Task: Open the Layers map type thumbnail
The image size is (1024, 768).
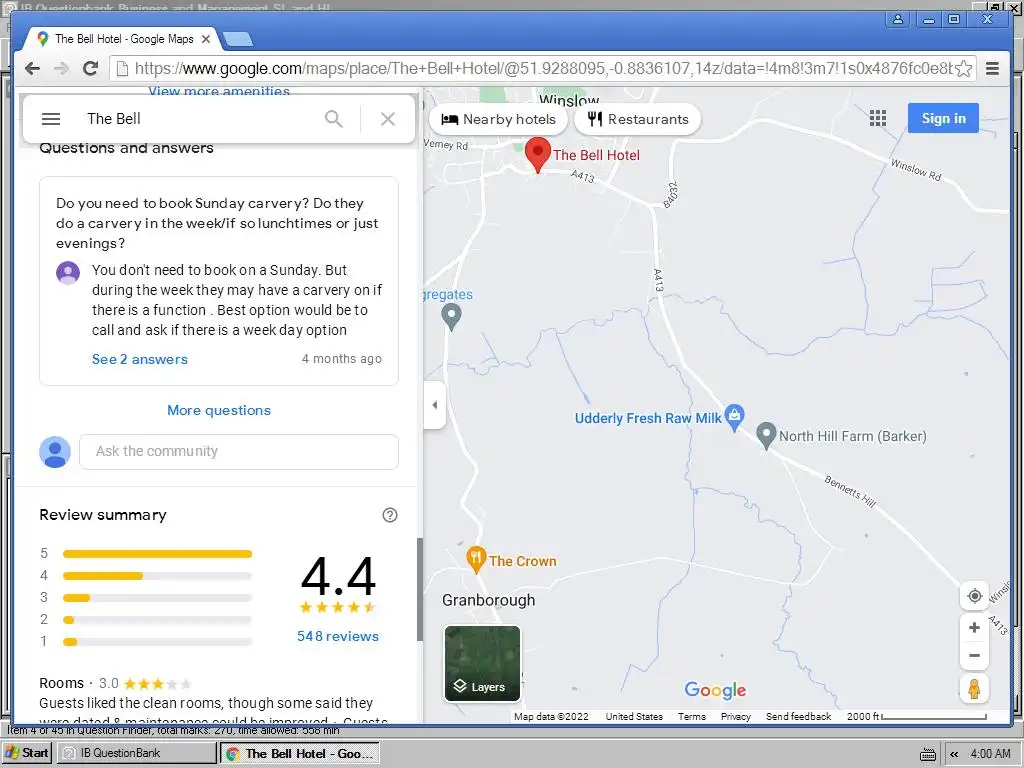Action: click(x=483, y=664)
